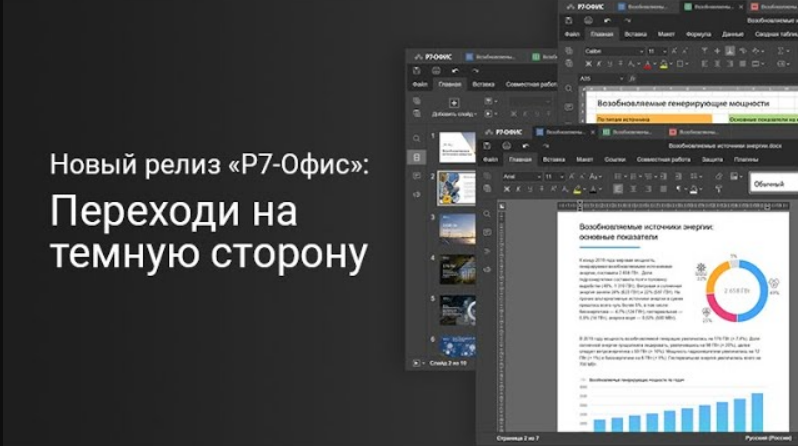This screenshot has height=446, width=798.
Task: Undo in the presentation window
Action: [455, 71]
